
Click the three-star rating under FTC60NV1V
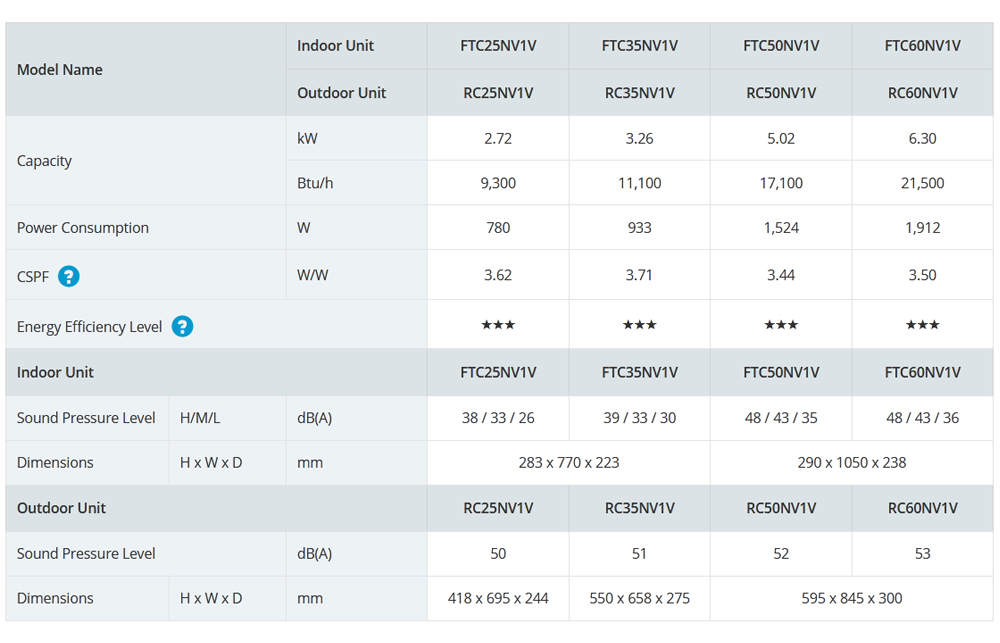point(923,325)
